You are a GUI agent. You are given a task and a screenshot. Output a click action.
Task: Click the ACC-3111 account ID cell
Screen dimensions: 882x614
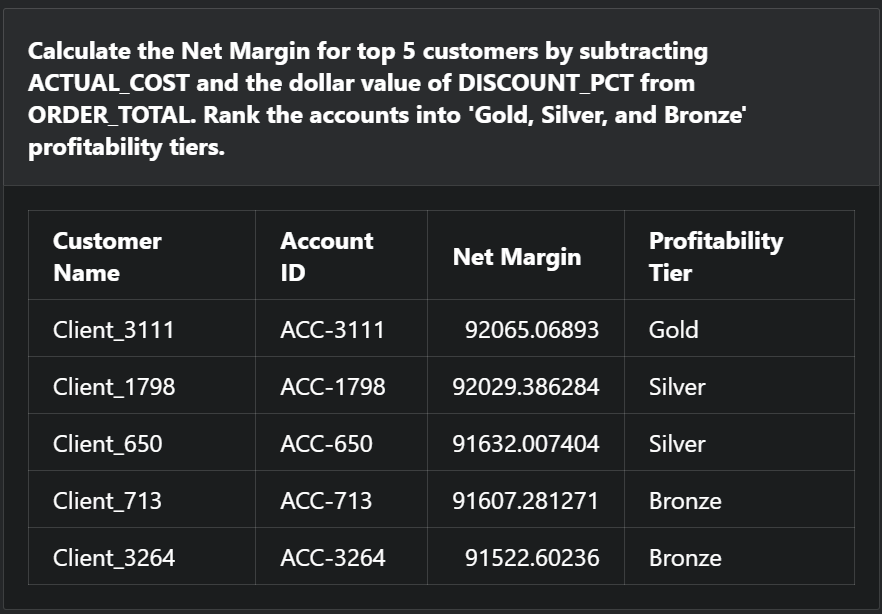tap(332, 329)
